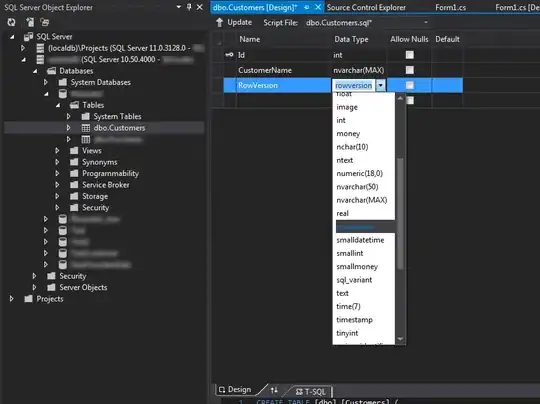
Task: Click the Refresh icon in Object Explorer
Action: click(x=11, y=22)
